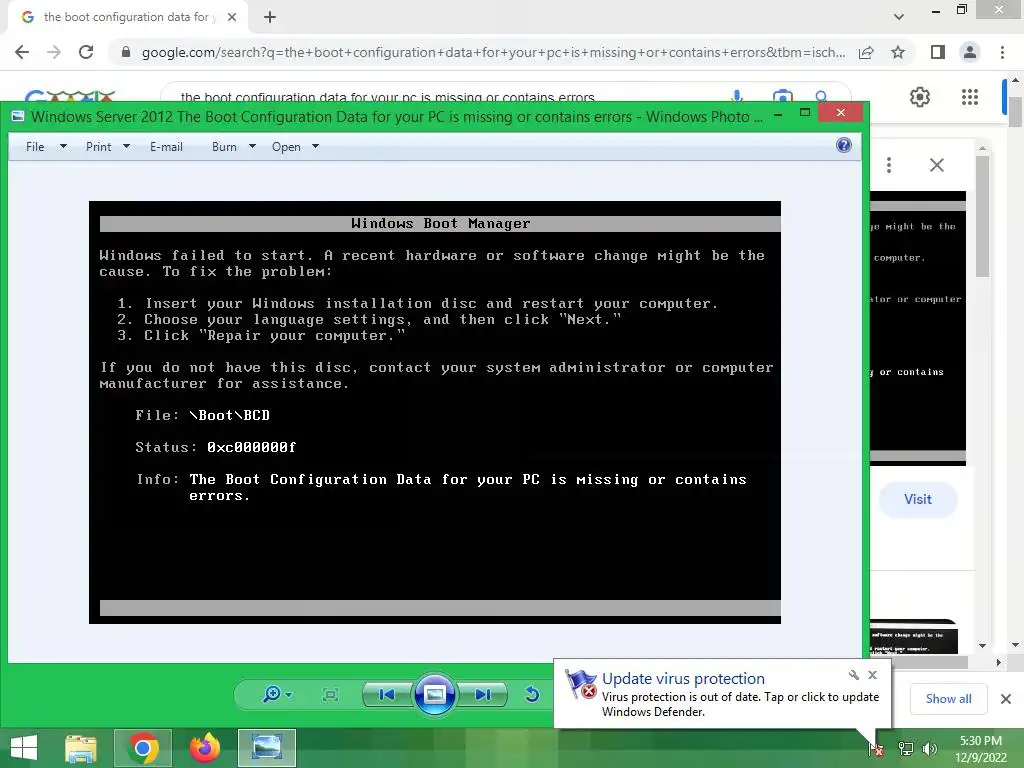Open the File menu in Photo Viewer

click(35, 147)
